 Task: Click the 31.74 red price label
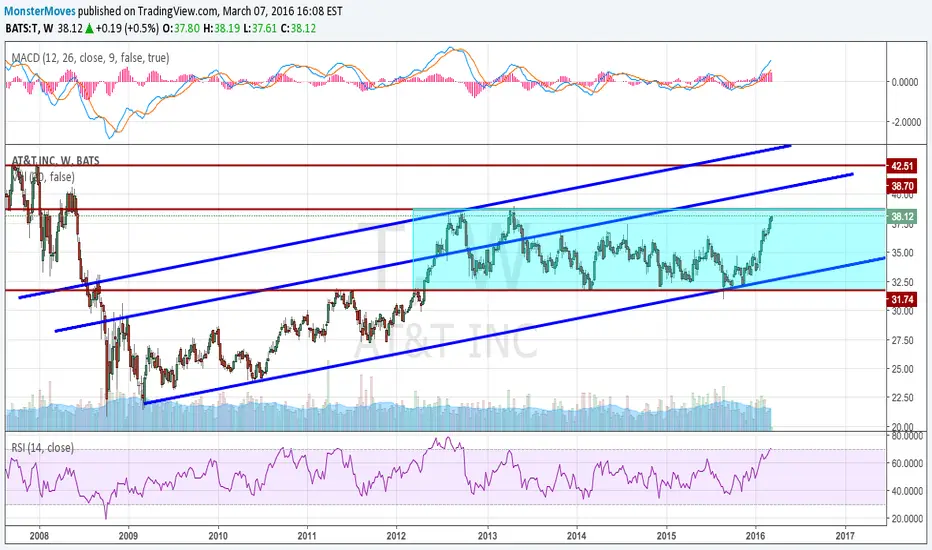tap(902, 300)
